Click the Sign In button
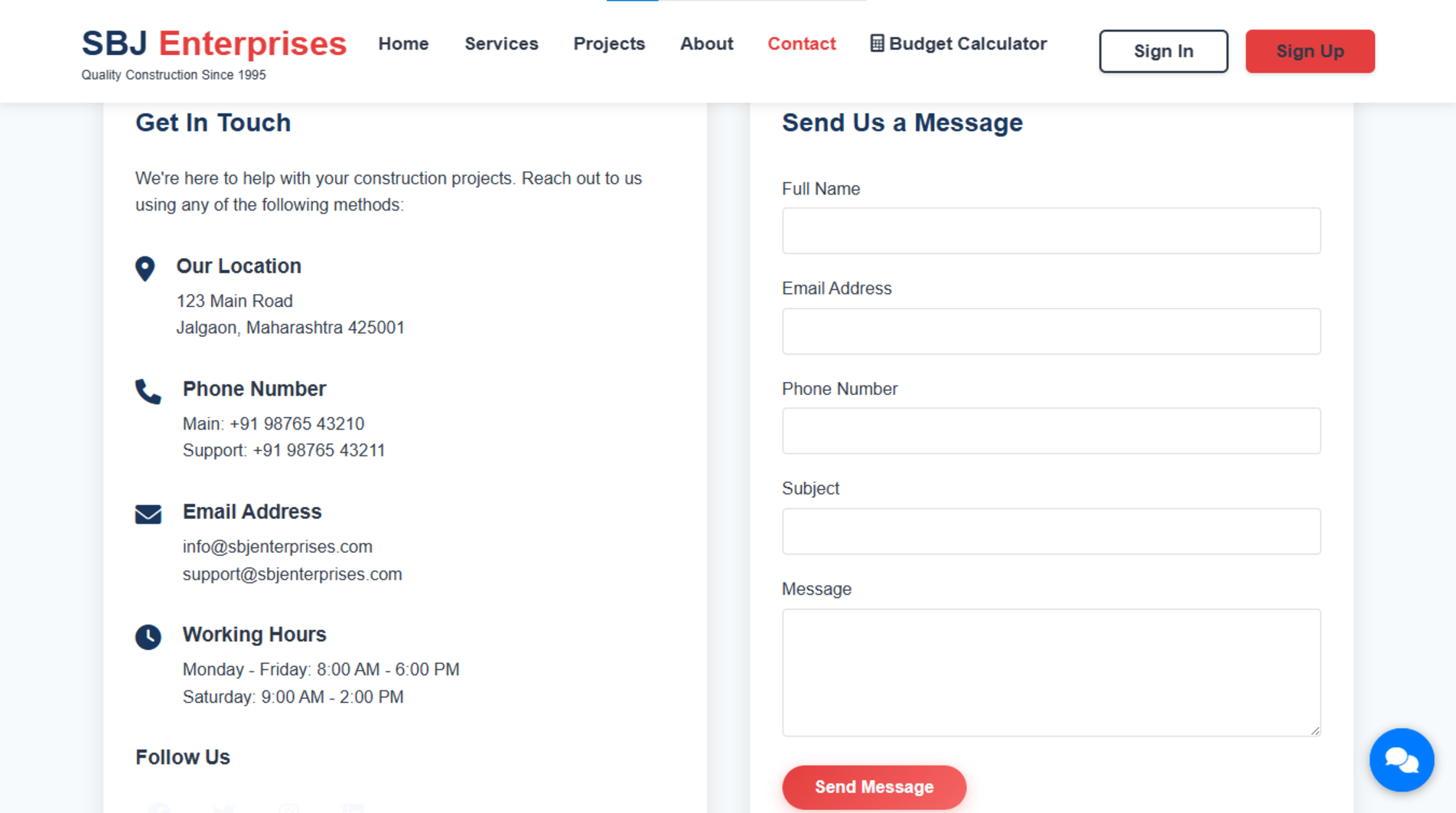 tap(1163, 51)
